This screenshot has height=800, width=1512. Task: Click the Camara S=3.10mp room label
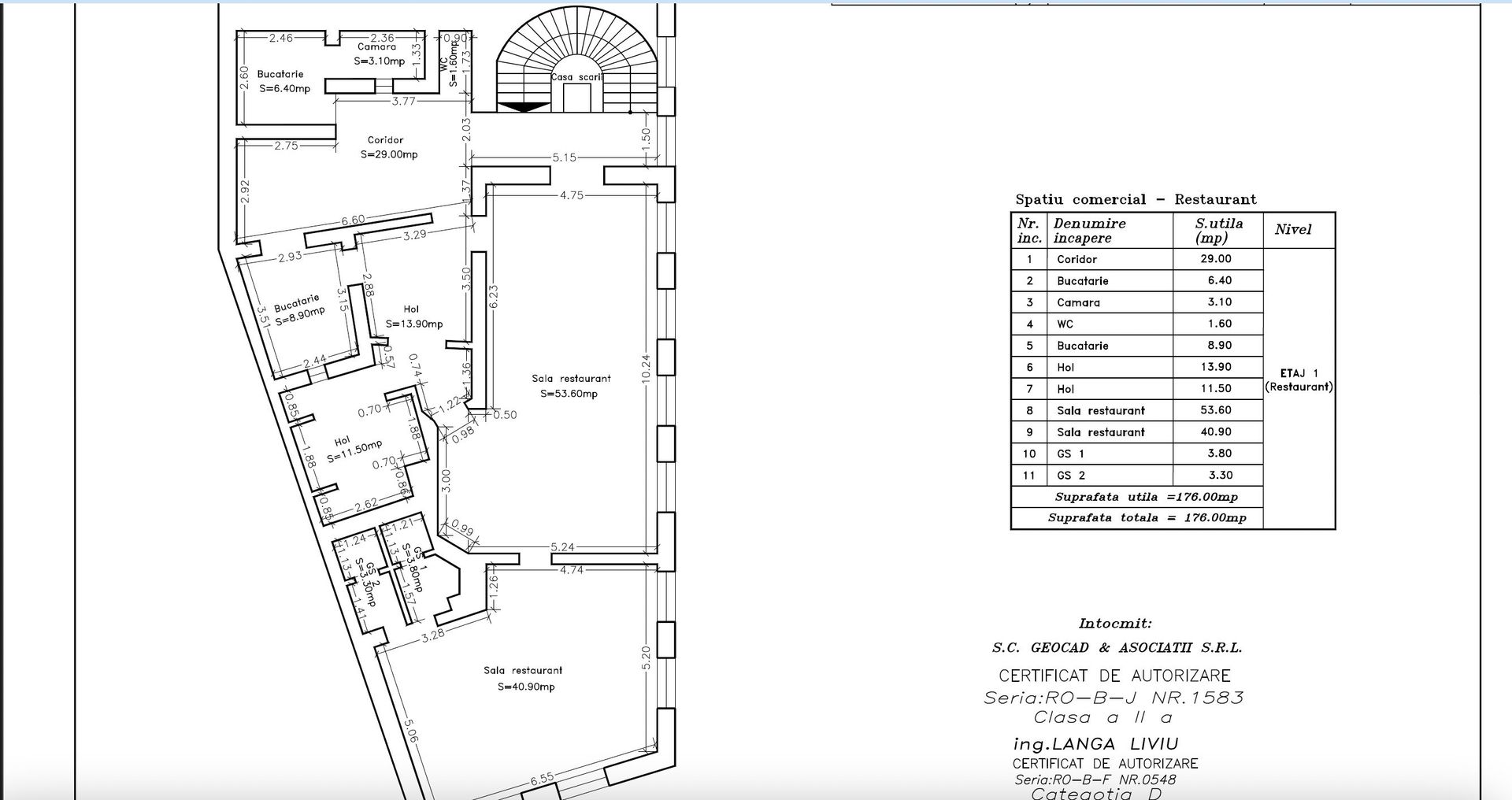[x=378, y=54]
